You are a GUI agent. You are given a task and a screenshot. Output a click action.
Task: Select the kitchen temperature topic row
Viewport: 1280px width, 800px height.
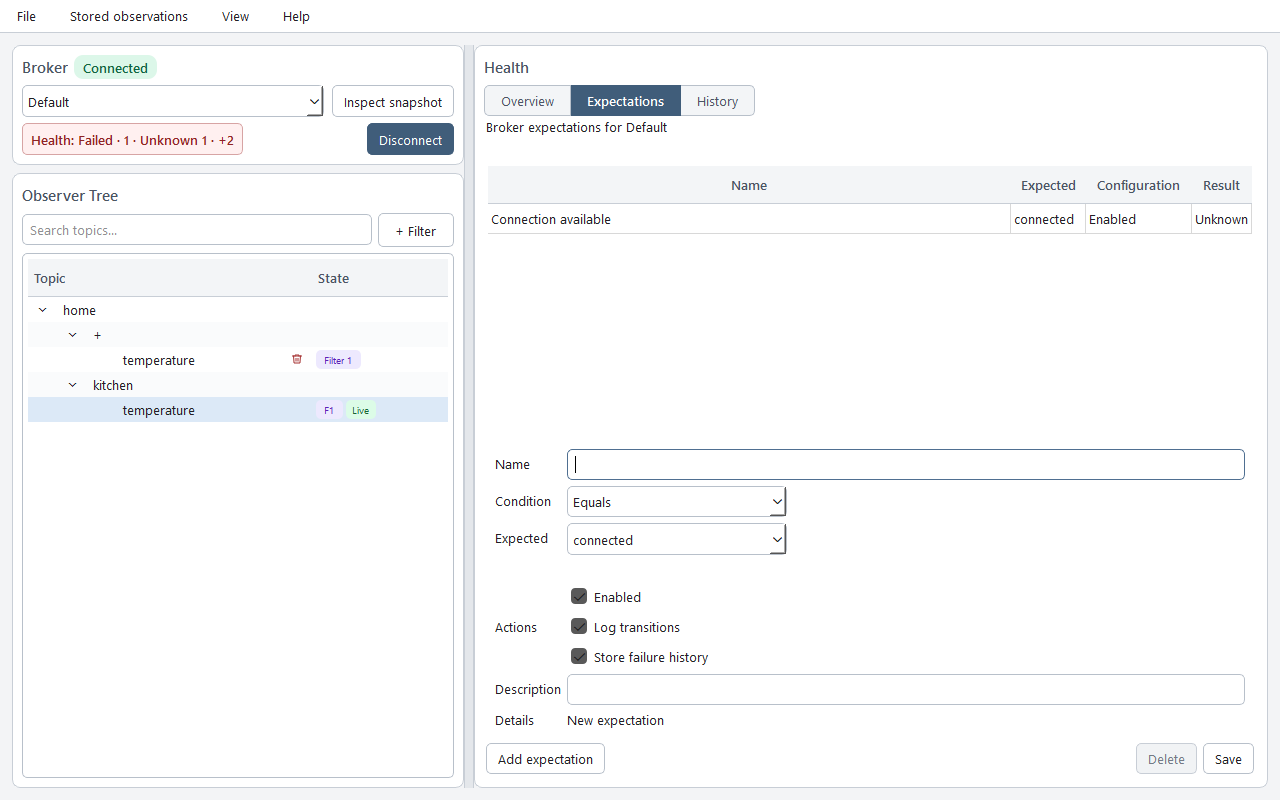tap(238, 410)
